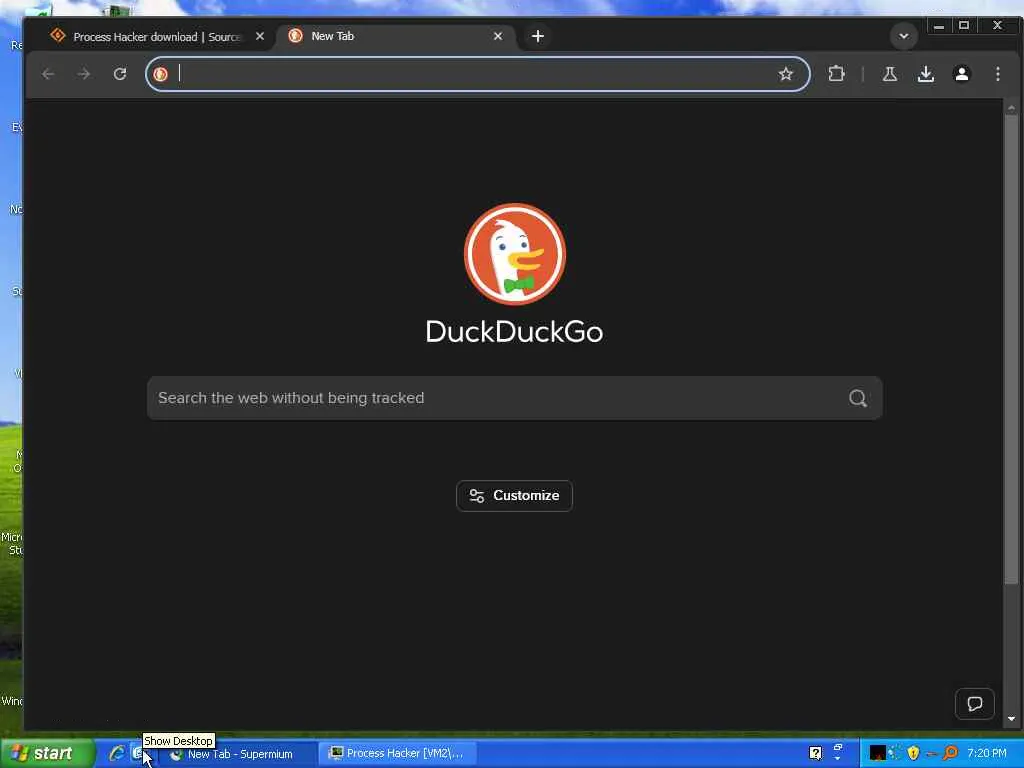
Task: Open the experiments flask icon
Action: coord(889,74)
